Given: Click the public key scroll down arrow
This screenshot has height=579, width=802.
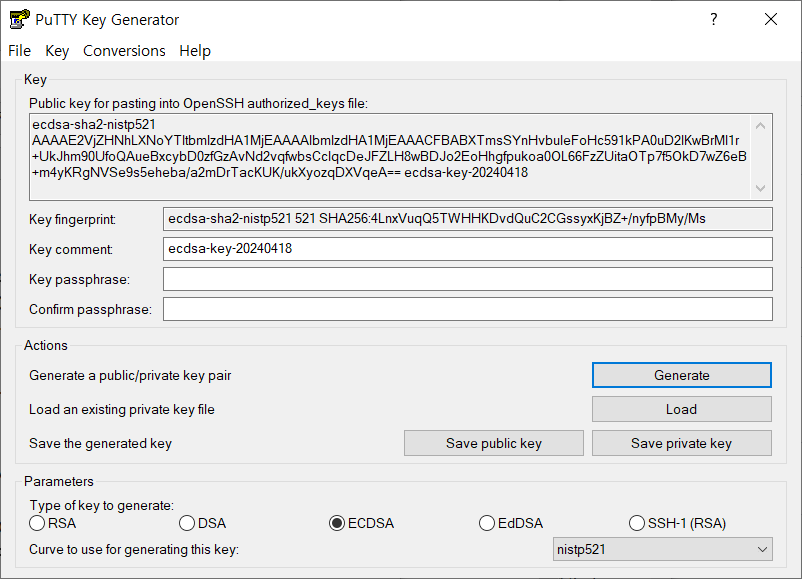Looking at the screenshot, I should pyautogui.click(x=761, y=188).
